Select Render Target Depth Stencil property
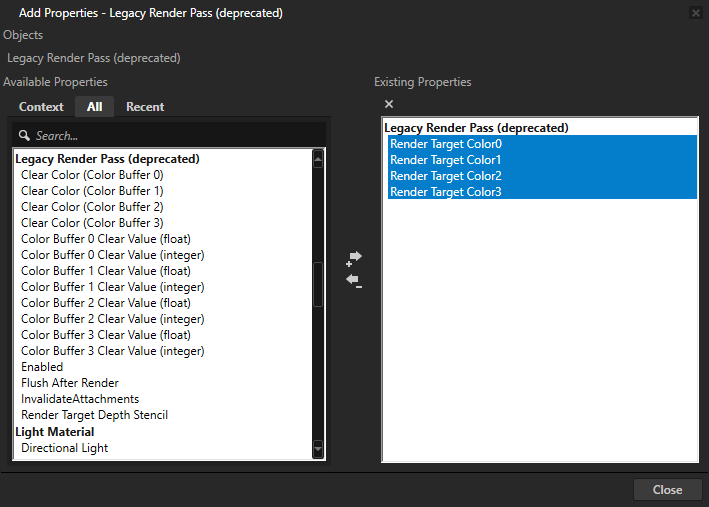The image size is (709, 507). click(94, 415)
